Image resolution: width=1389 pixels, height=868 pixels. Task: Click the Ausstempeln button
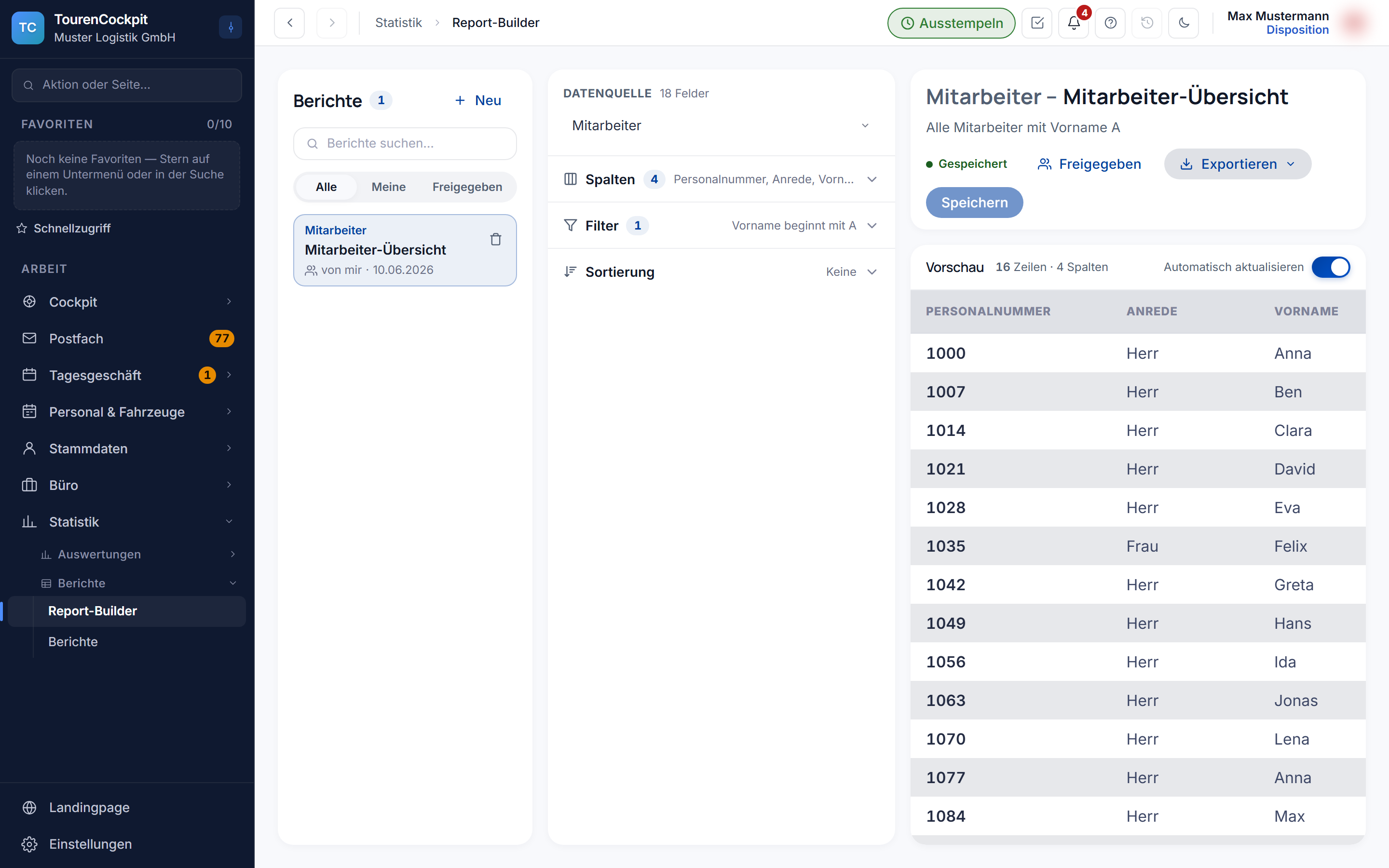point(951,23)
